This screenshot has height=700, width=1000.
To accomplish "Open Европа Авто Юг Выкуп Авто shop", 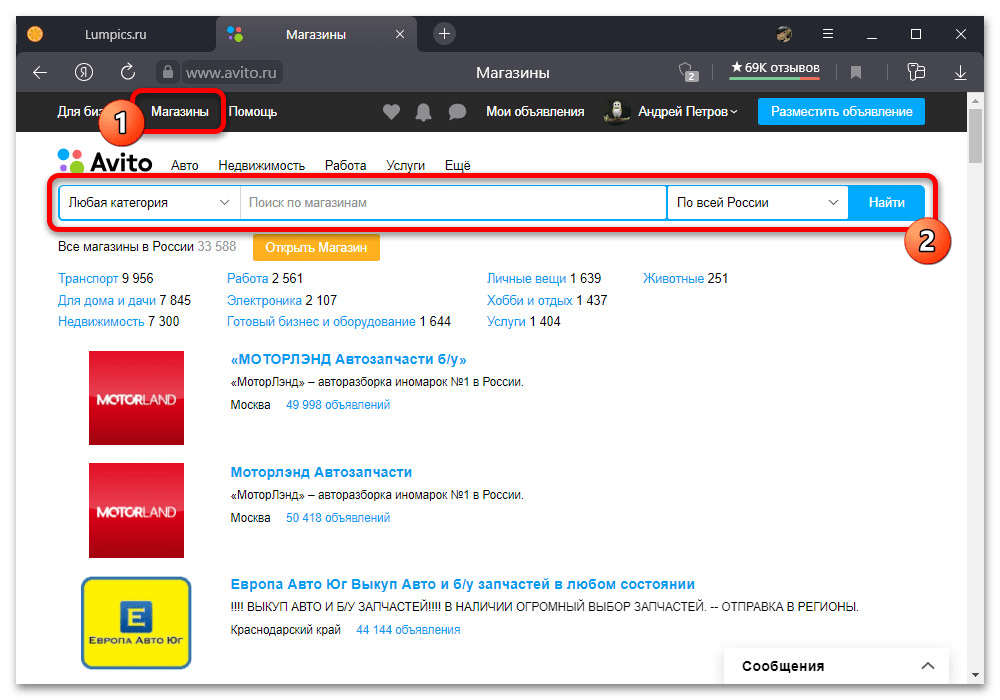I will coord(462,585).
